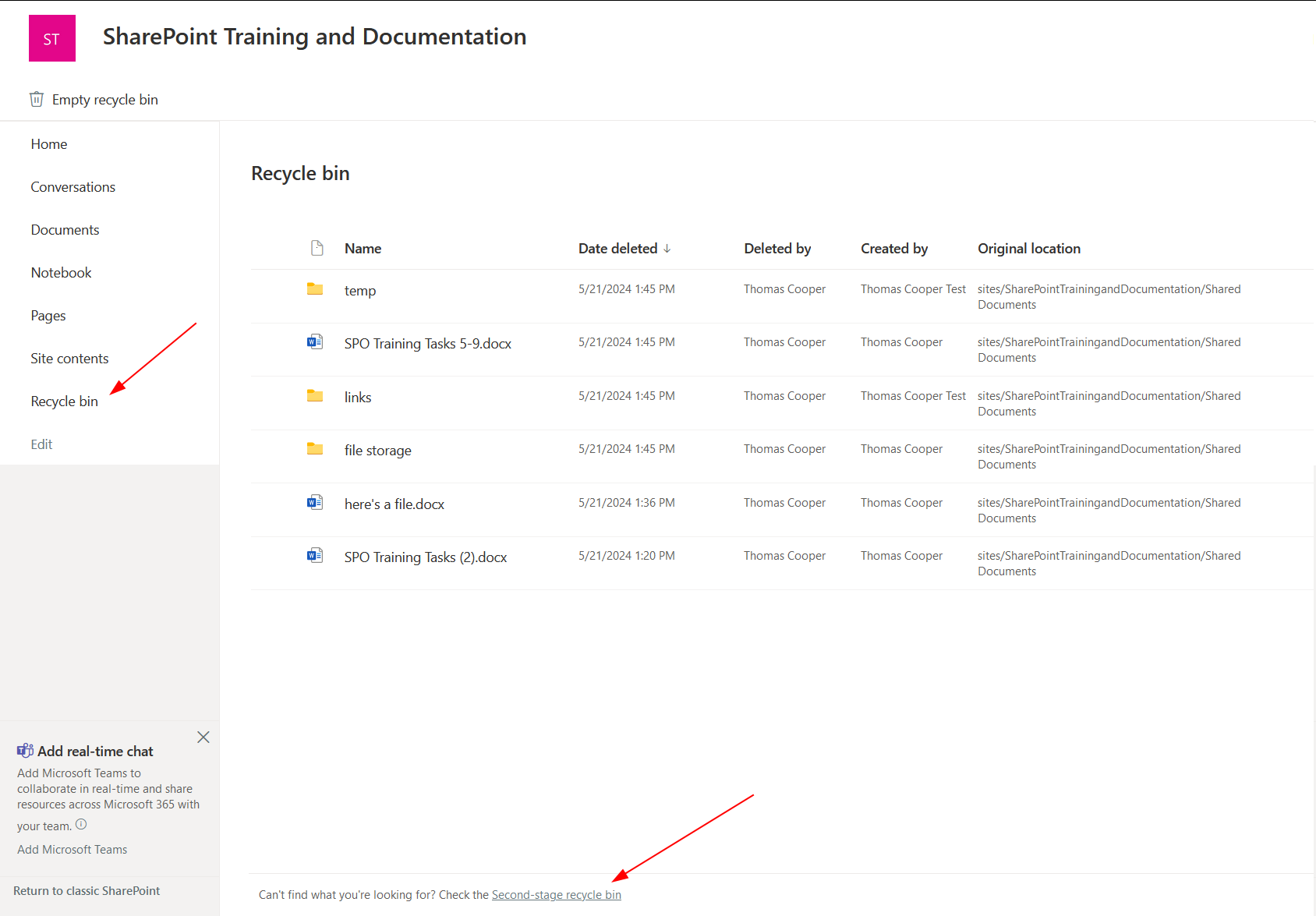Click the file type column header icon

(x=317, y=248)
